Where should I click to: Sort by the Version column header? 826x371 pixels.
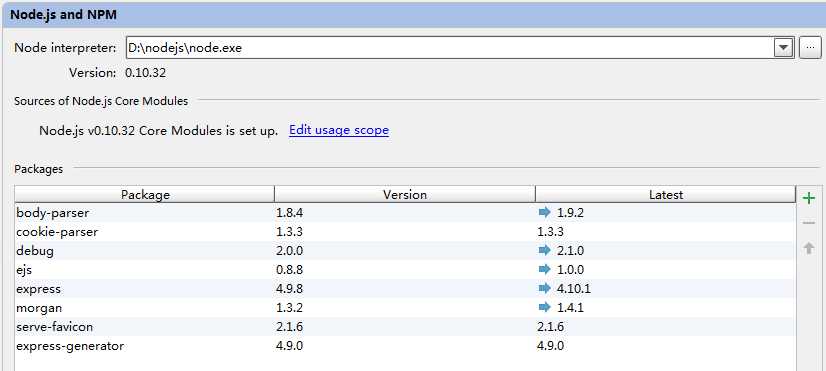click(x=405, y=194)
